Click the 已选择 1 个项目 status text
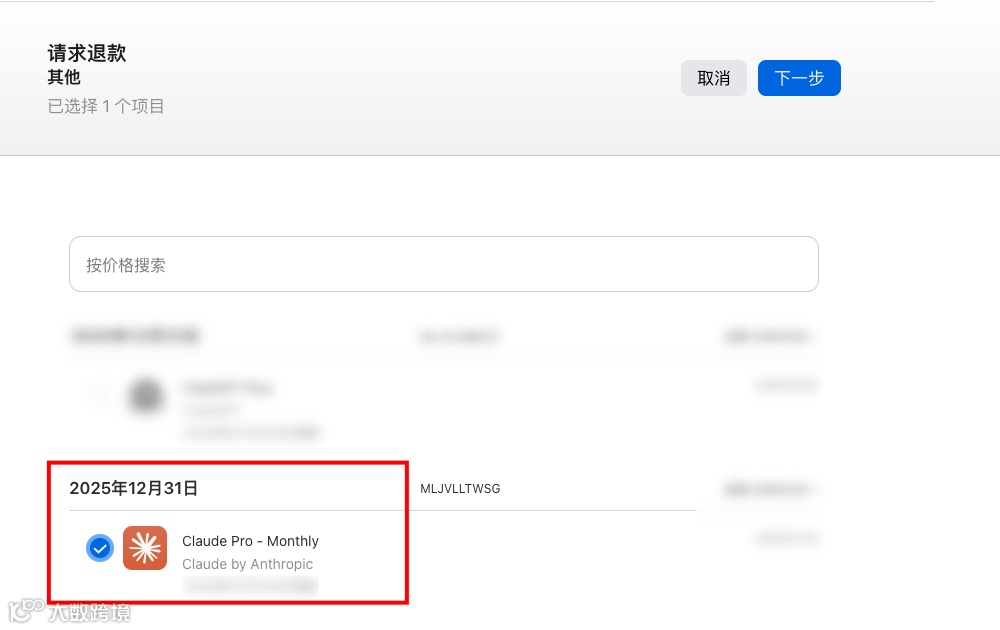The width and height of the screenshot is (1000, 630). pyautogui.click(x=106, y=106)
